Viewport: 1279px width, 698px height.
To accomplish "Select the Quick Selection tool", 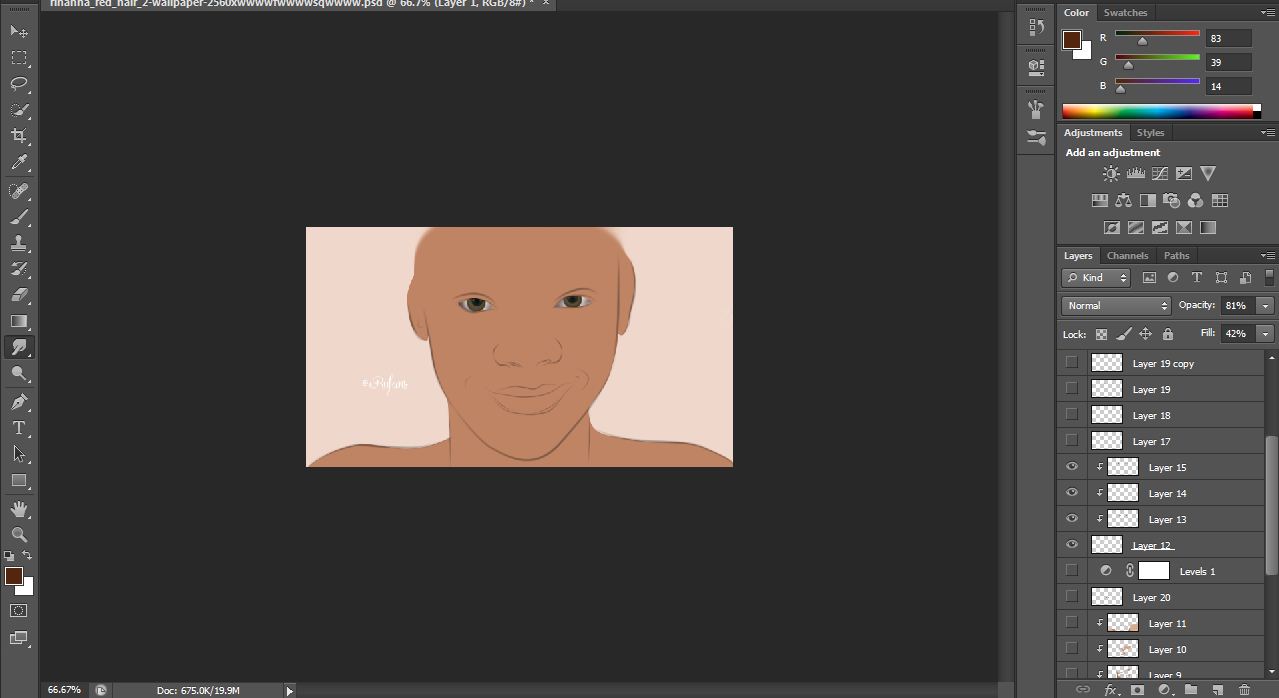I will (19, 110).
